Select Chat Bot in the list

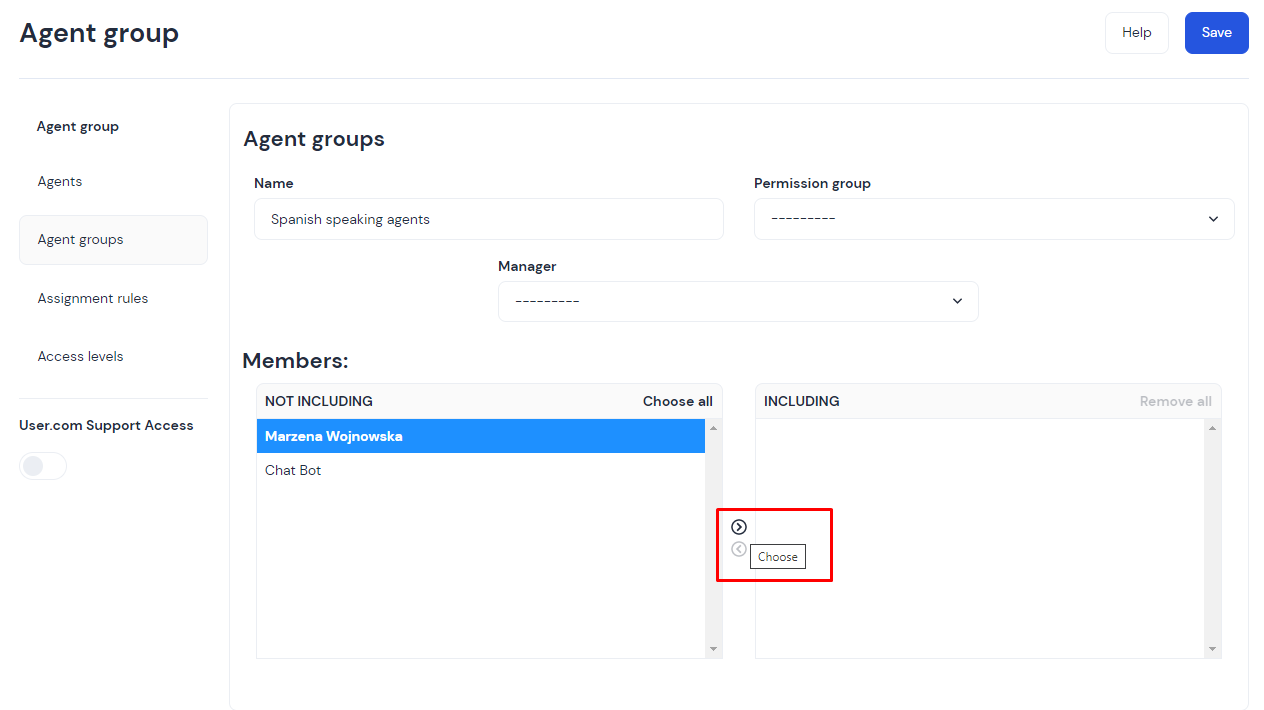click(481, 470)
